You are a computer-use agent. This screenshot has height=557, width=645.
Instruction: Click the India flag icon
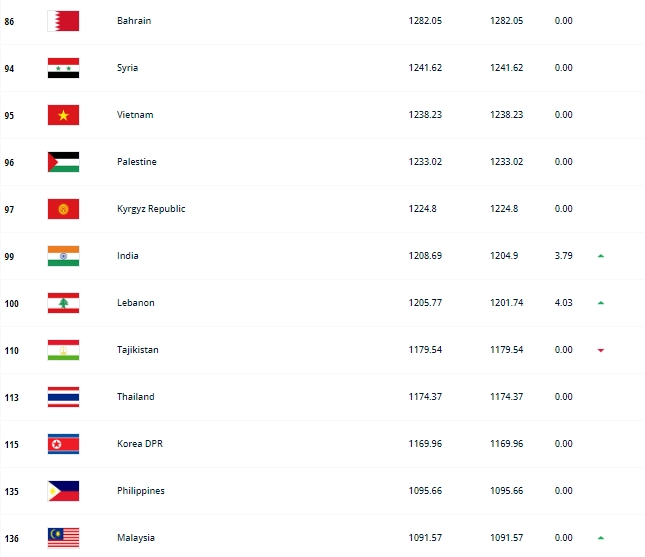(63, 256)
